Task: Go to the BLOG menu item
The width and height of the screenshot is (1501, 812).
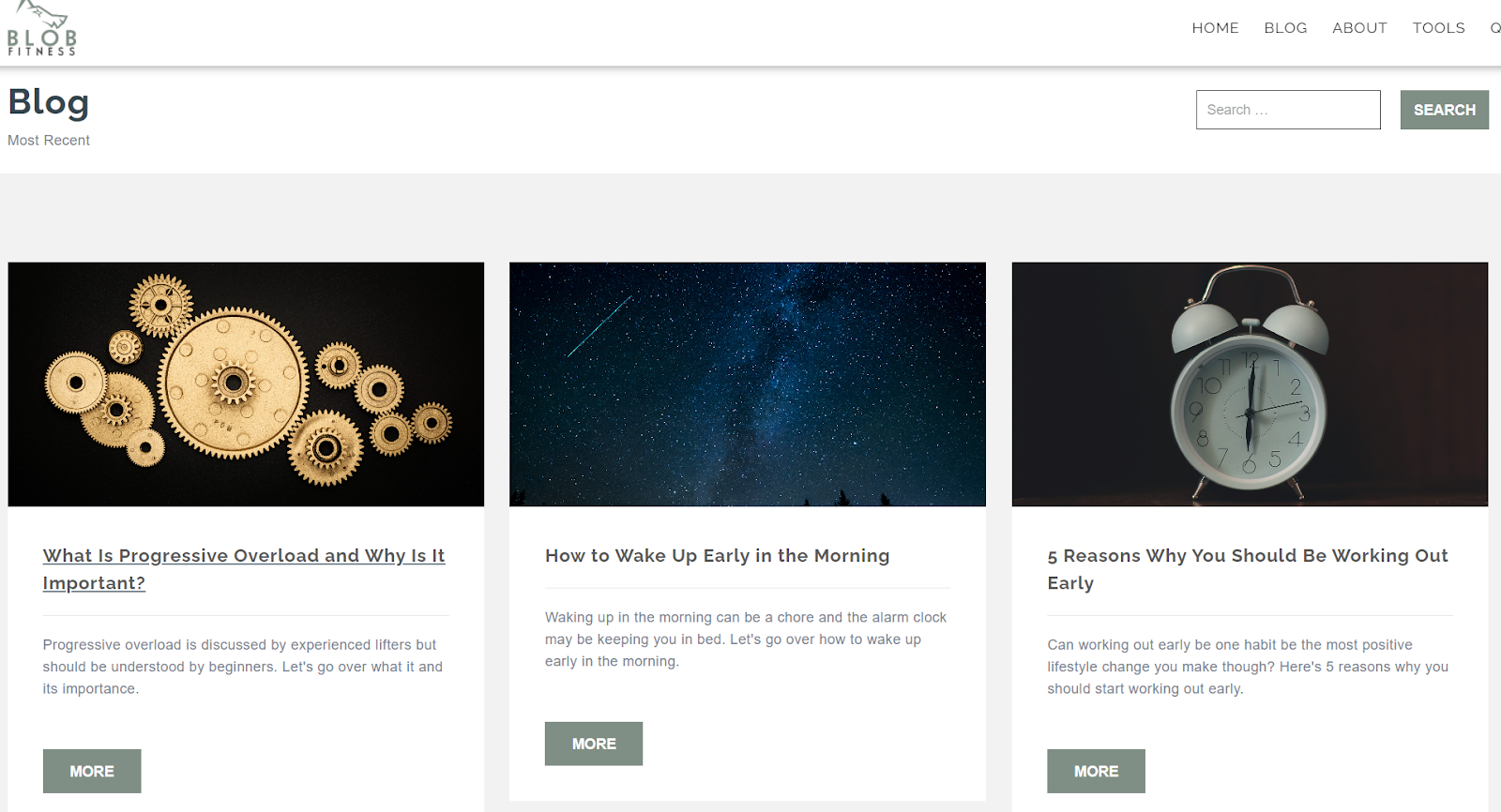Action: coord(1285,28)
